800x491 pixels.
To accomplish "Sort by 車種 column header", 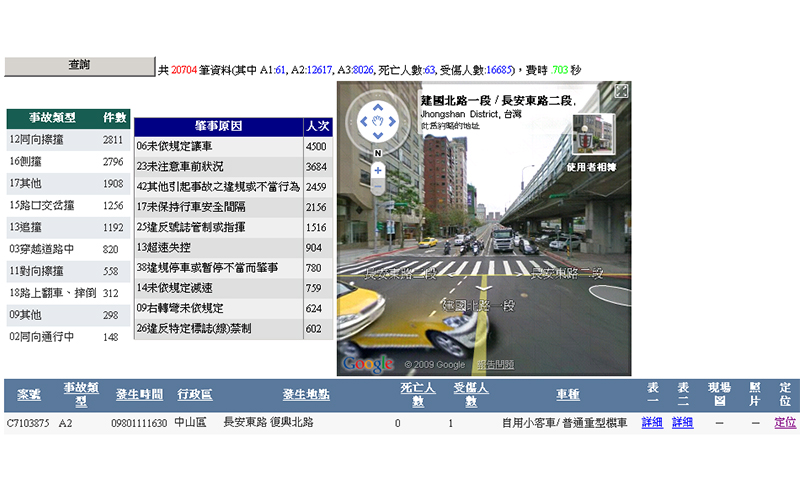I will point(567,394).
